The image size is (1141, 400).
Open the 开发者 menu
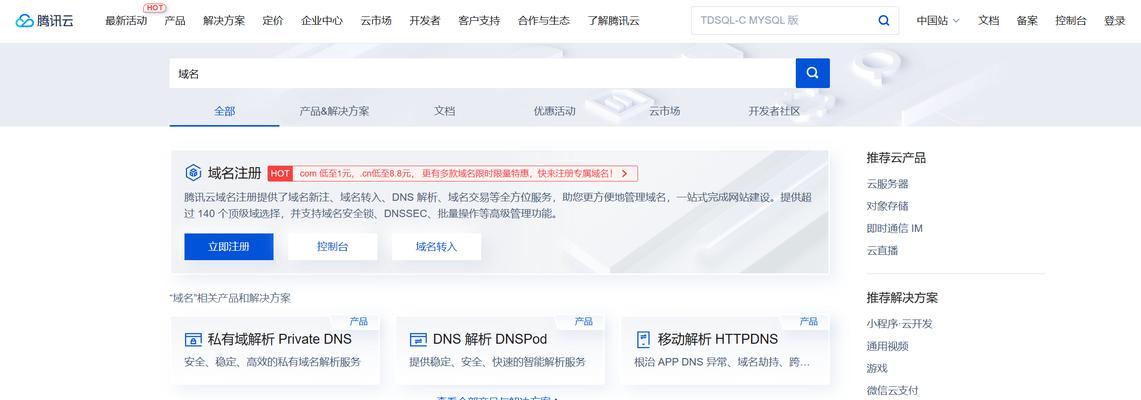pyautogui.click(x=425, y=20)
